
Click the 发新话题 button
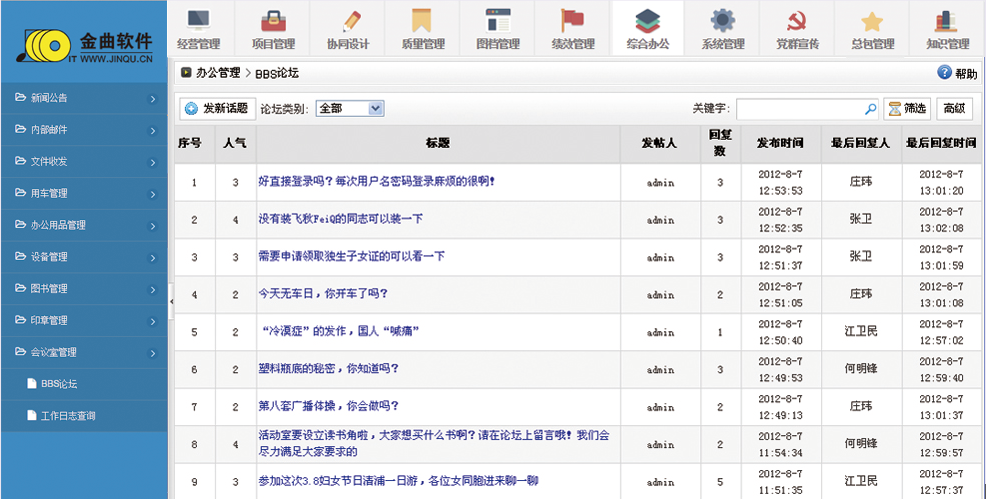click(216, 108)
